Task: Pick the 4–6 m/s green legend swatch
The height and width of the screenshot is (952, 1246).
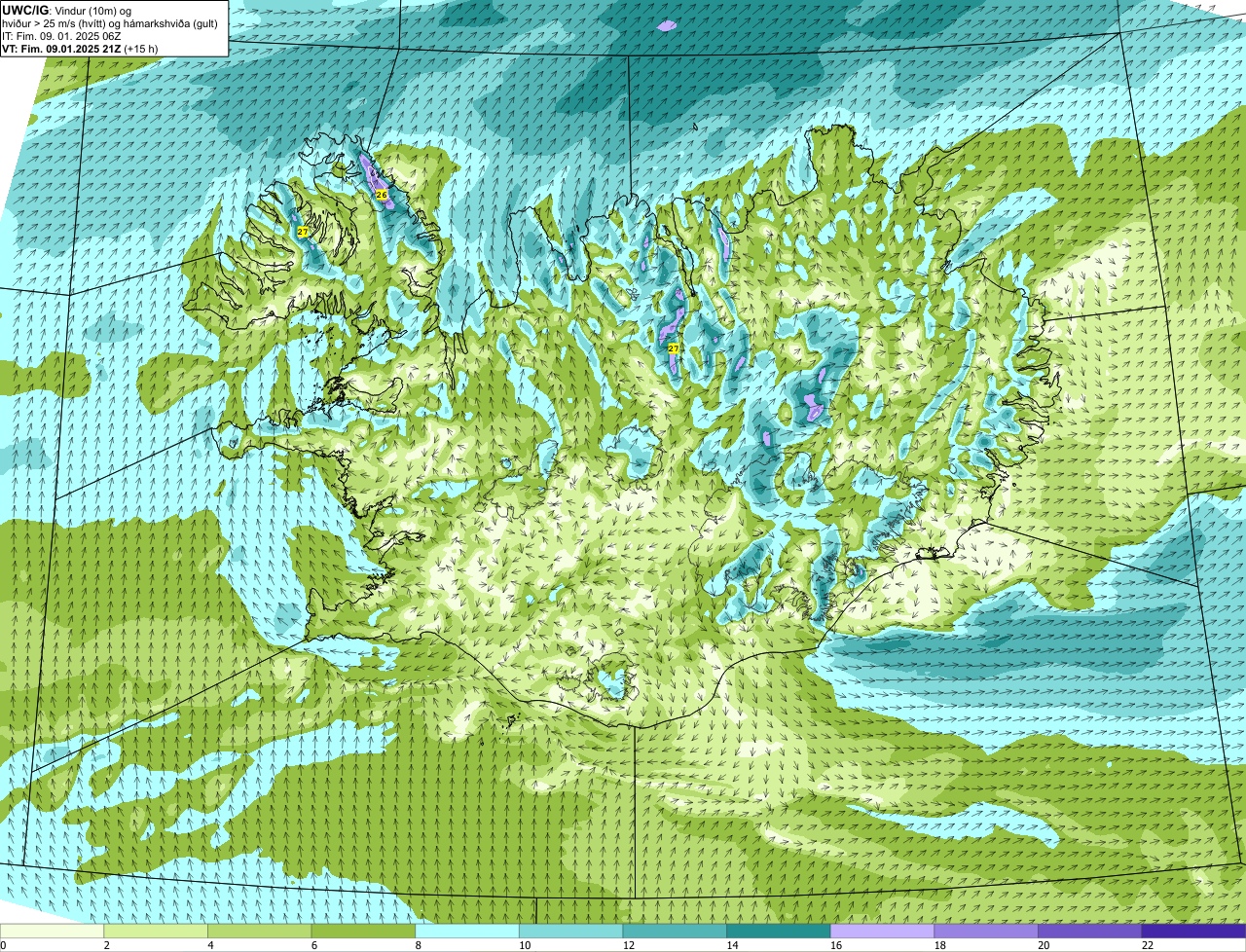Action: [x=259, y=931]
